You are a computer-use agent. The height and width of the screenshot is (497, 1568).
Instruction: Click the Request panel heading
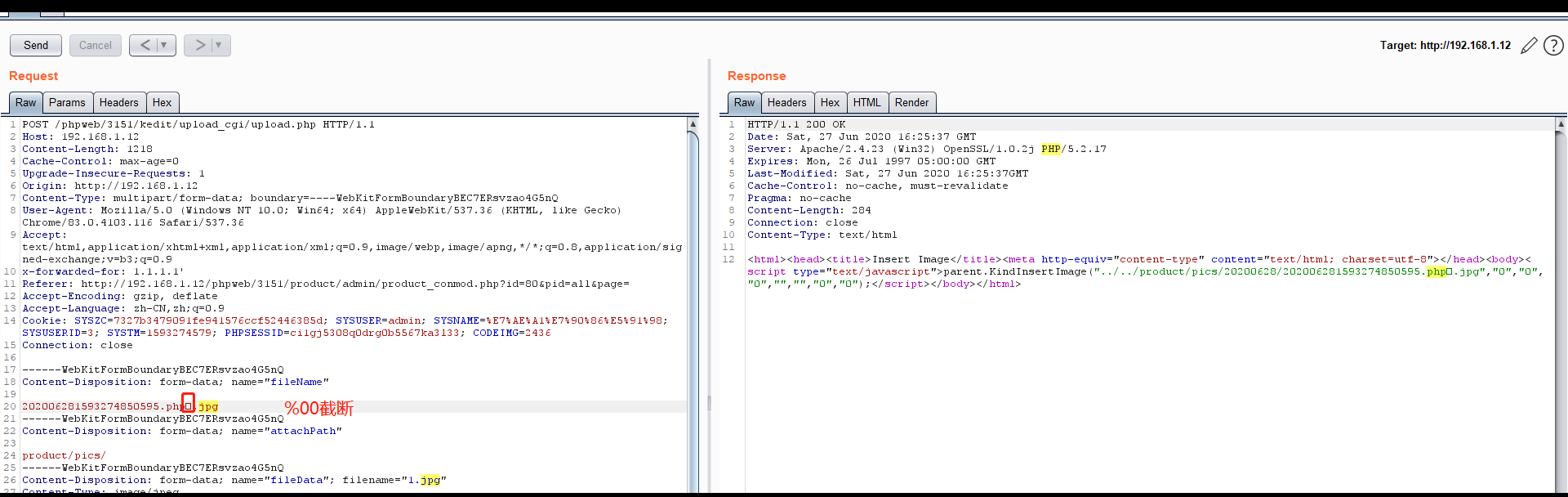click(x=33, y=76)
